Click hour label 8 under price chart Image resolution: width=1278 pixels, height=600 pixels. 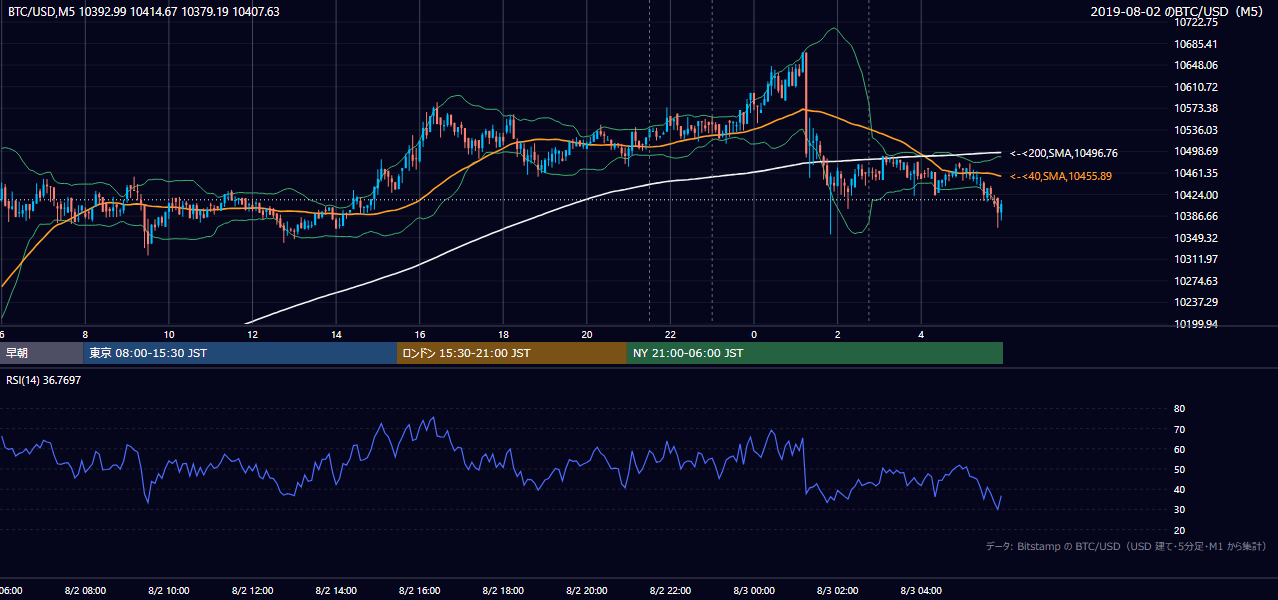(x=86, y=334)
